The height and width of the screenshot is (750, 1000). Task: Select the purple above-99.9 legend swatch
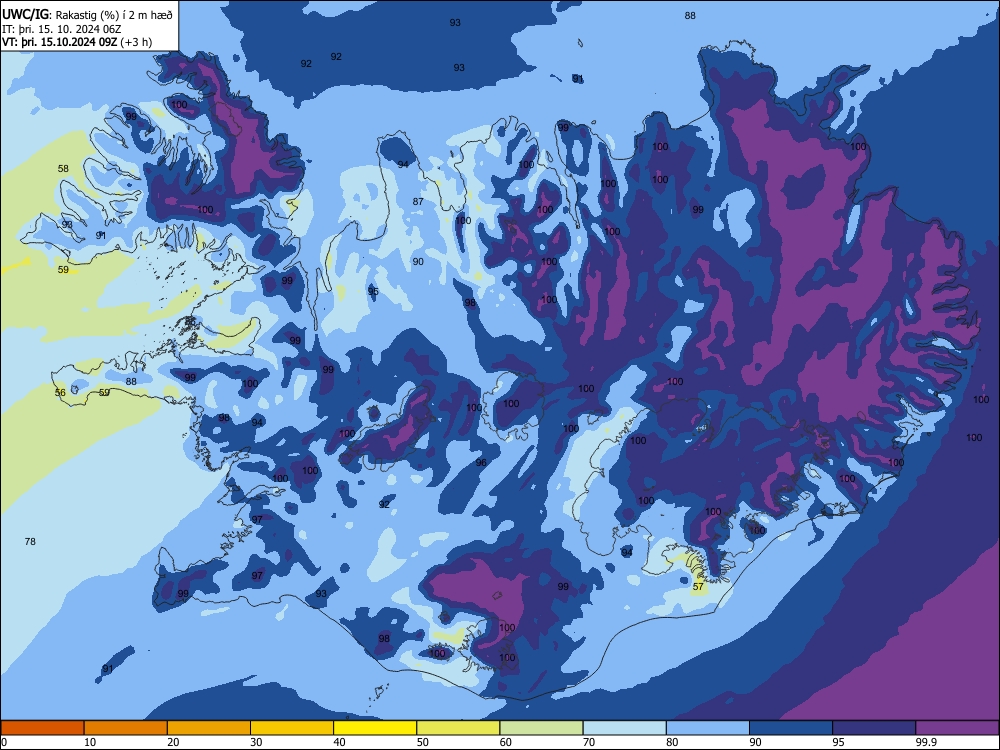click(x=957, y=728)
